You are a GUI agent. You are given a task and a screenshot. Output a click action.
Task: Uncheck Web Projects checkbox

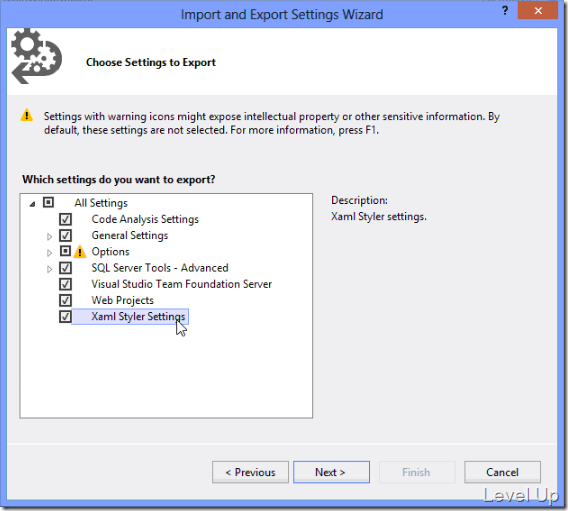[65, 300]
